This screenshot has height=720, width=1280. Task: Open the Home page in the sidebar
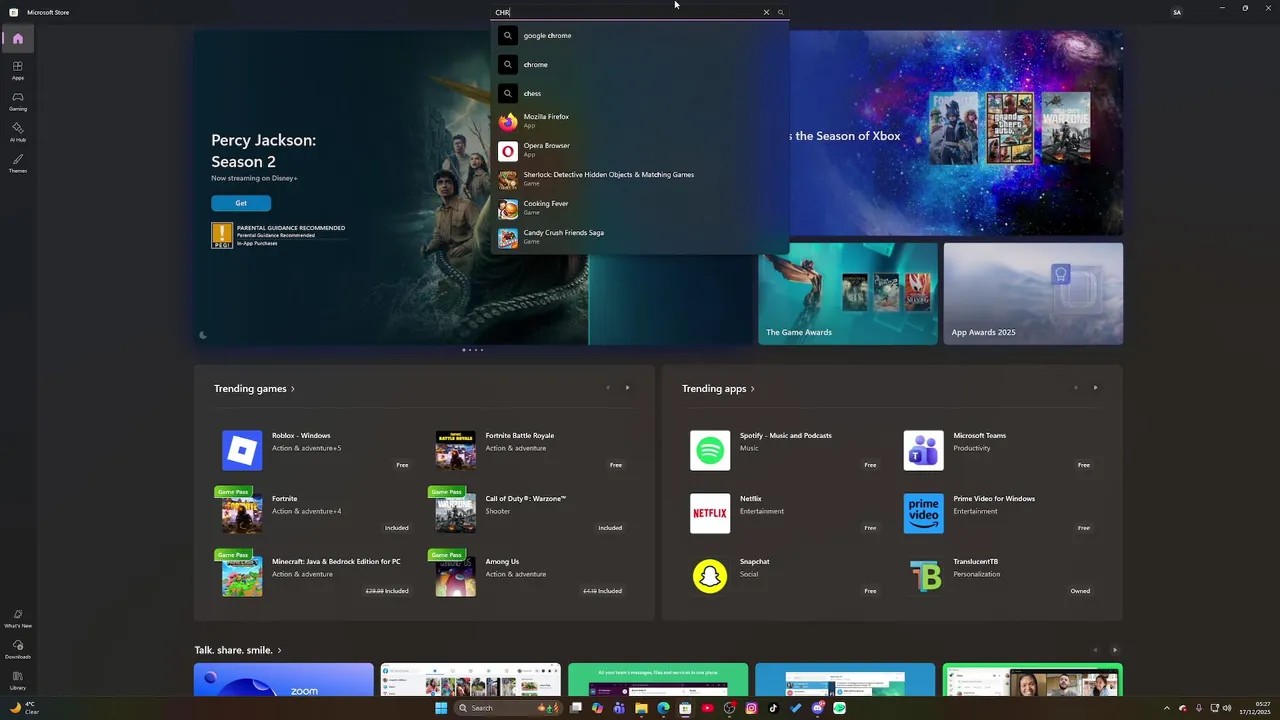click(x=17, y=39)
